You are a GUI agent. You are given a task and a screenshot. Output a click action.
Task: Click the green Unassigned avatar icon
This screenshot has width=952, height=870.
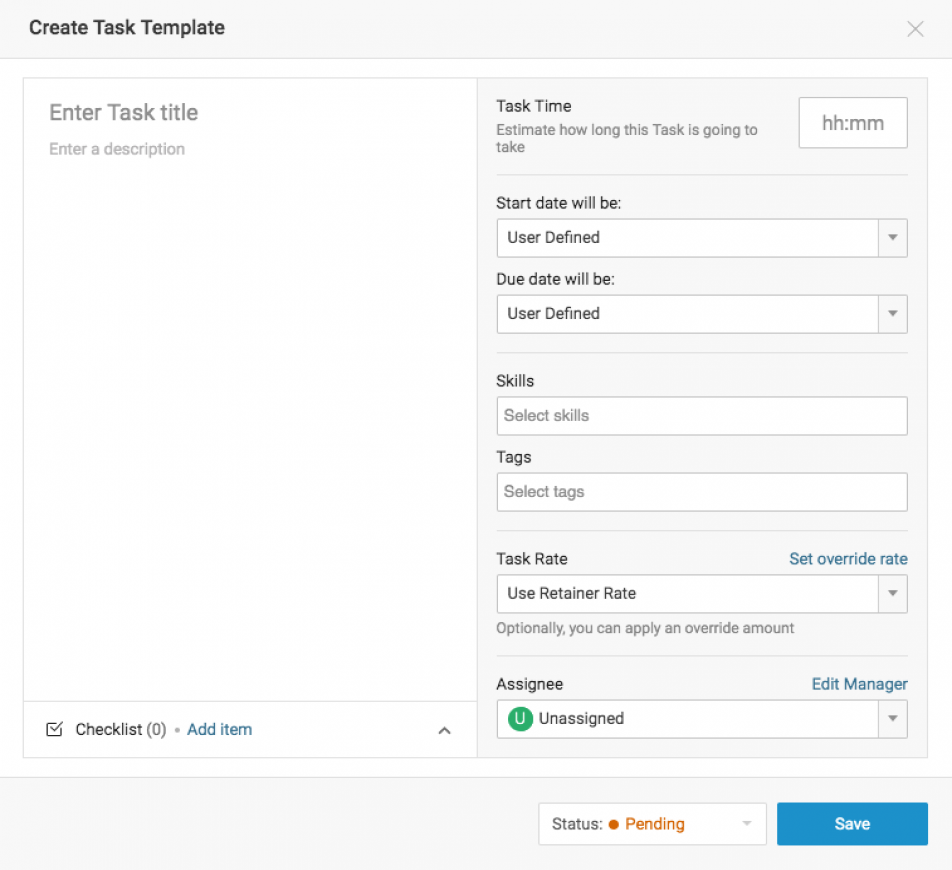point(518,718)
